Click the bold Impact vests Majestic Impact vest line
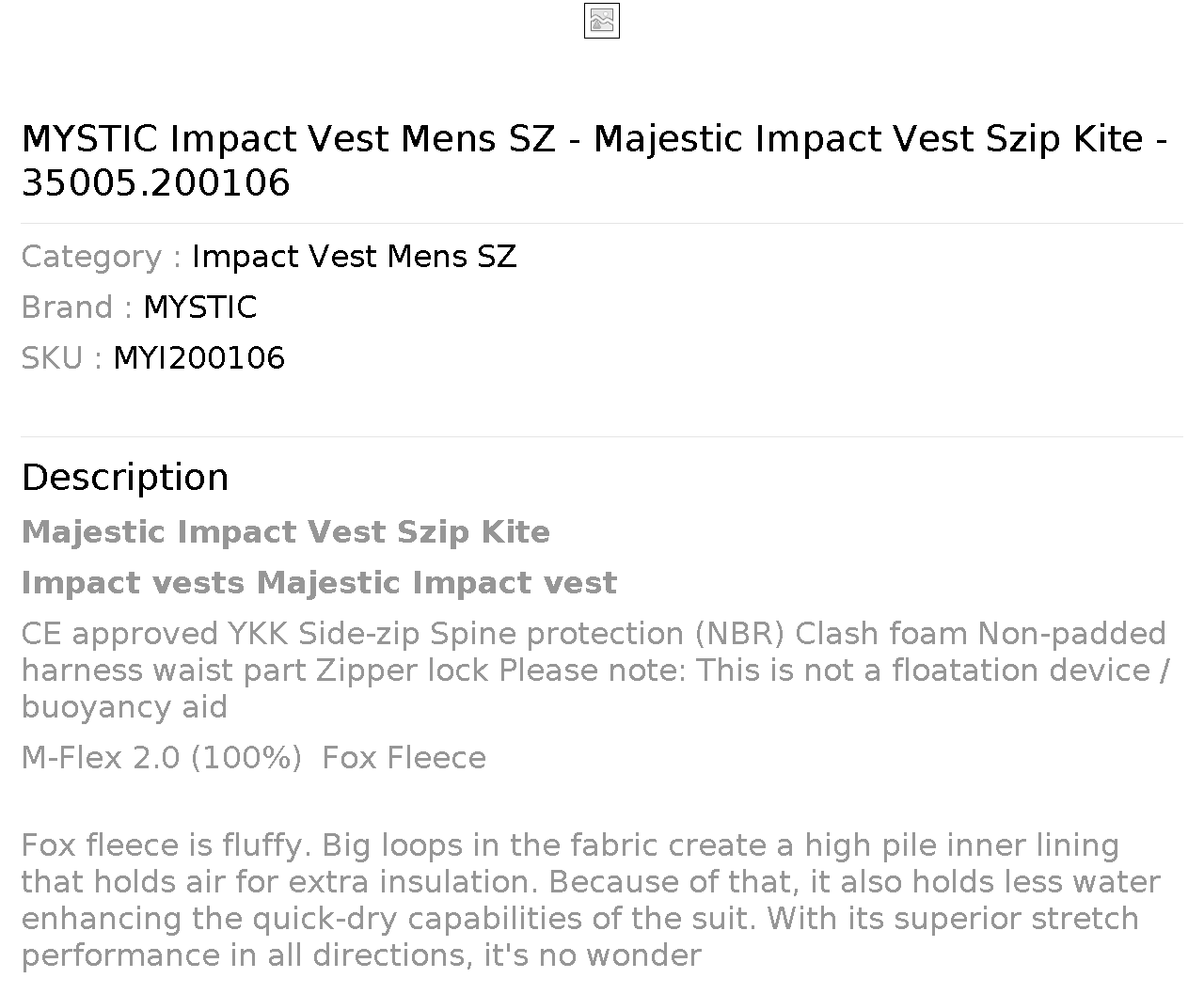Screen dimensions: 1204x994 319,583
